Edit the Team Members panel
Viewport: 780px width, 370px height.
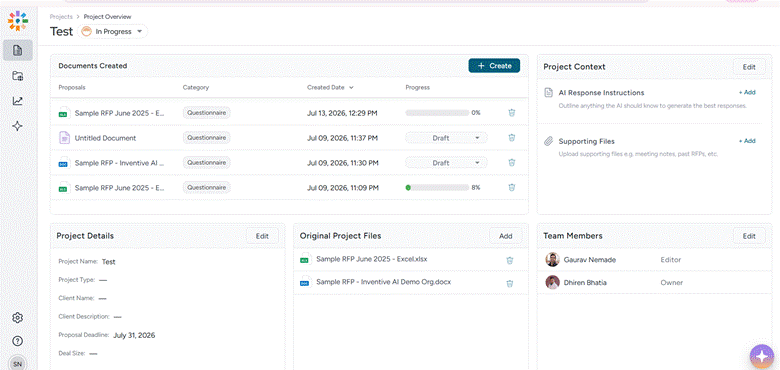click(x=749, y=236)
